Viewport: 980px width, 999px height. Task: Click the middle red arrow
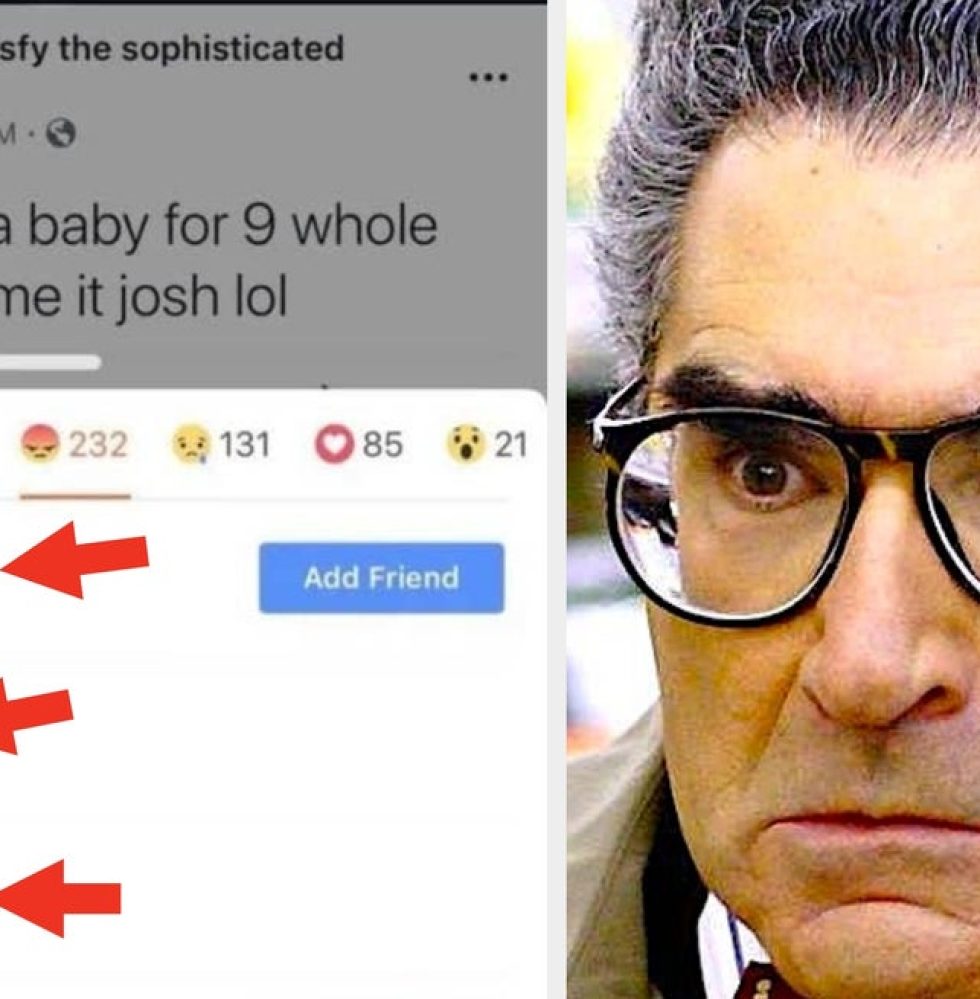click(36, 715)
